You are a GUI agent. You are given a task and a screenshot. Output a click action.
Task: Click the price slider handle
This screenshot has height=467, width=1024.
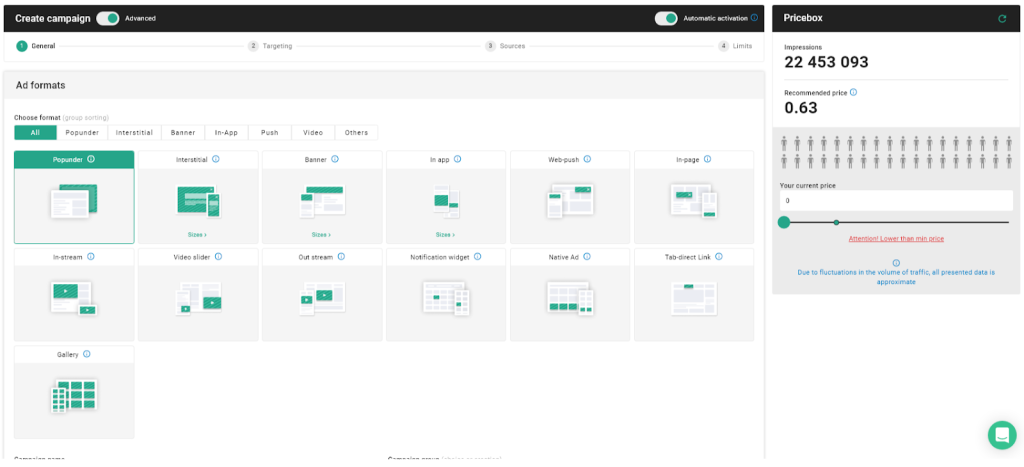[x=784, y=222]
